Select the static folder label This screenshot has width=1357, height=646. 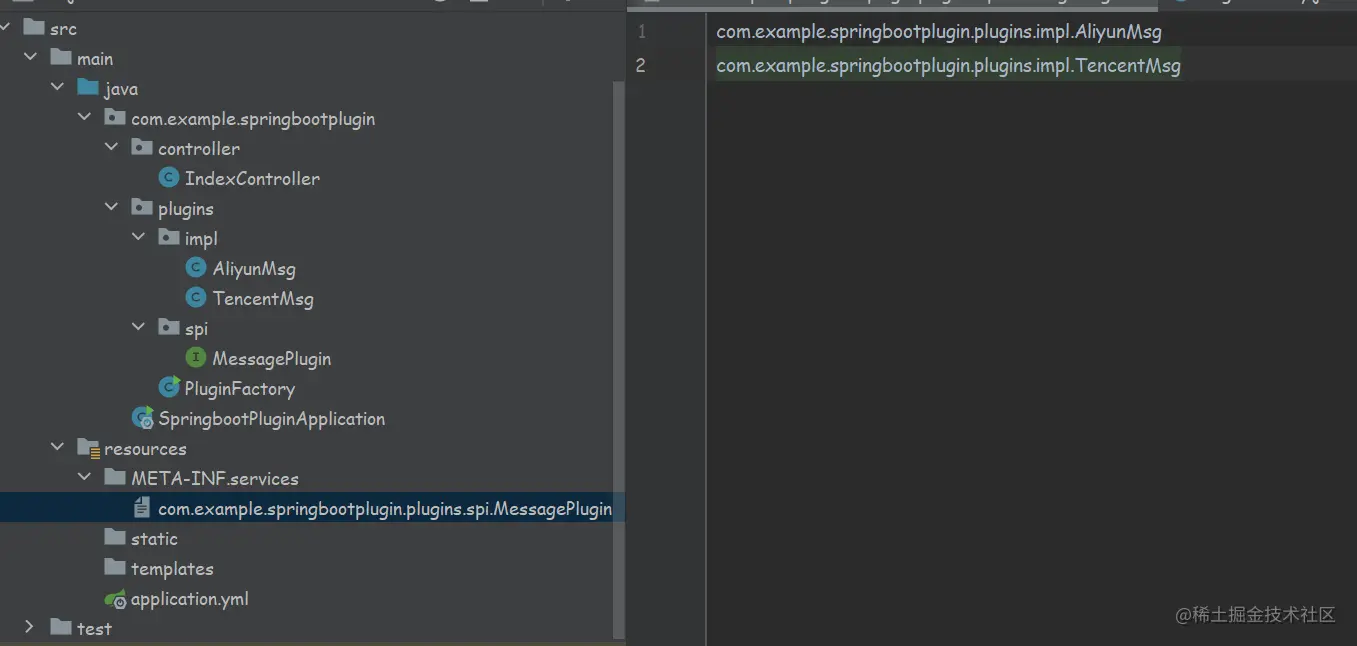pos(154,538)
